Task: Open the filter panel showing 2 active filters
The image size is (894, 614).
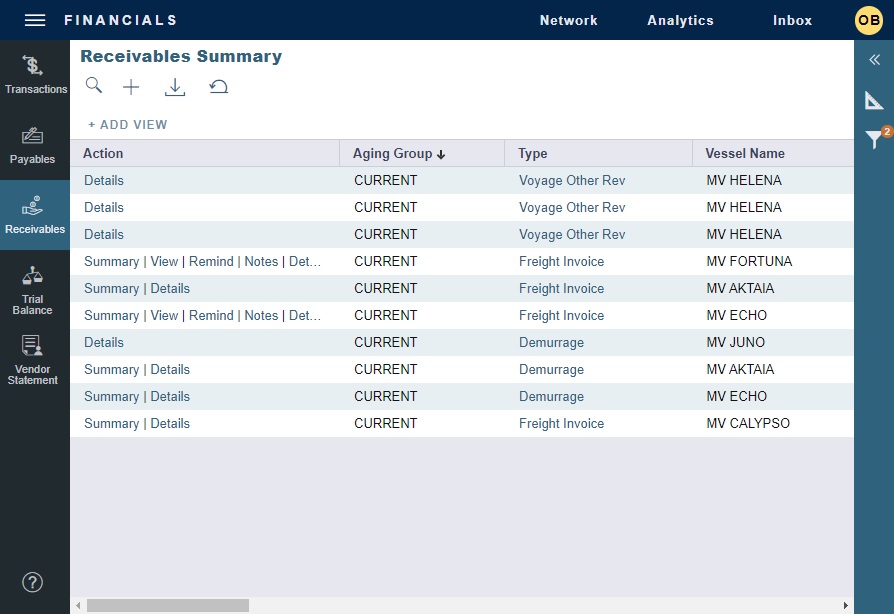Action: 875,140
